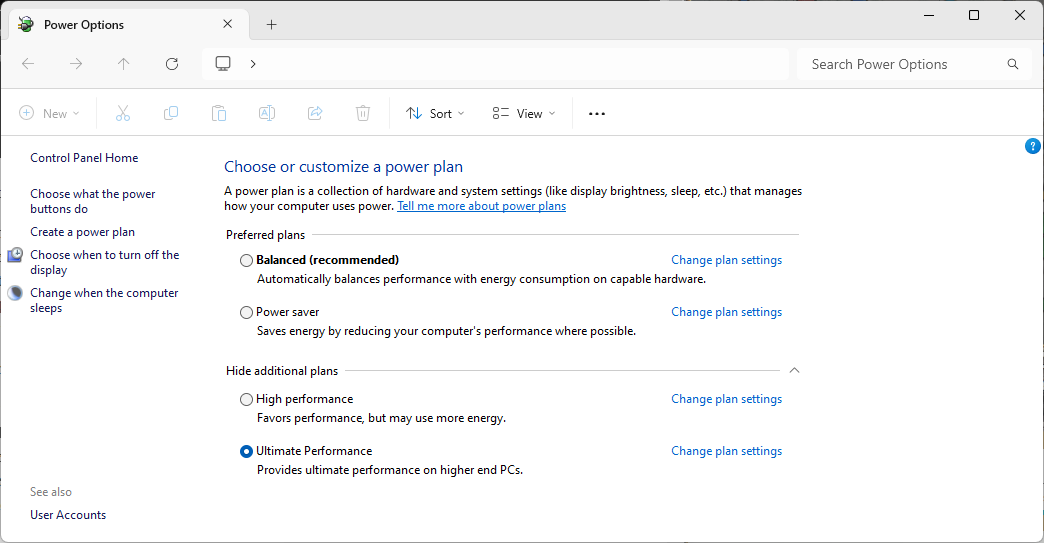Open the View dropdown menu

[524, 114]
